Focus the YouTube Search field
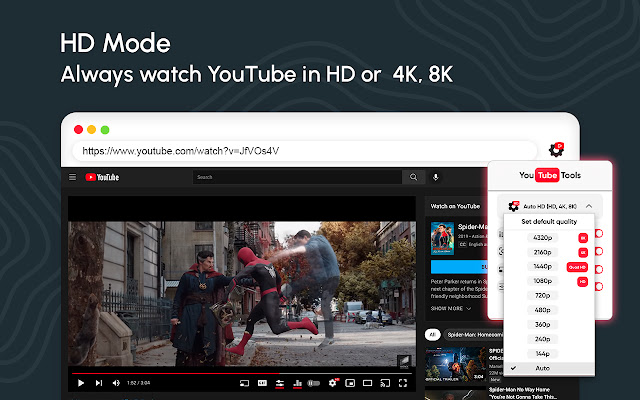Viewport: 640px width, 400px height. tap(297, 177)
